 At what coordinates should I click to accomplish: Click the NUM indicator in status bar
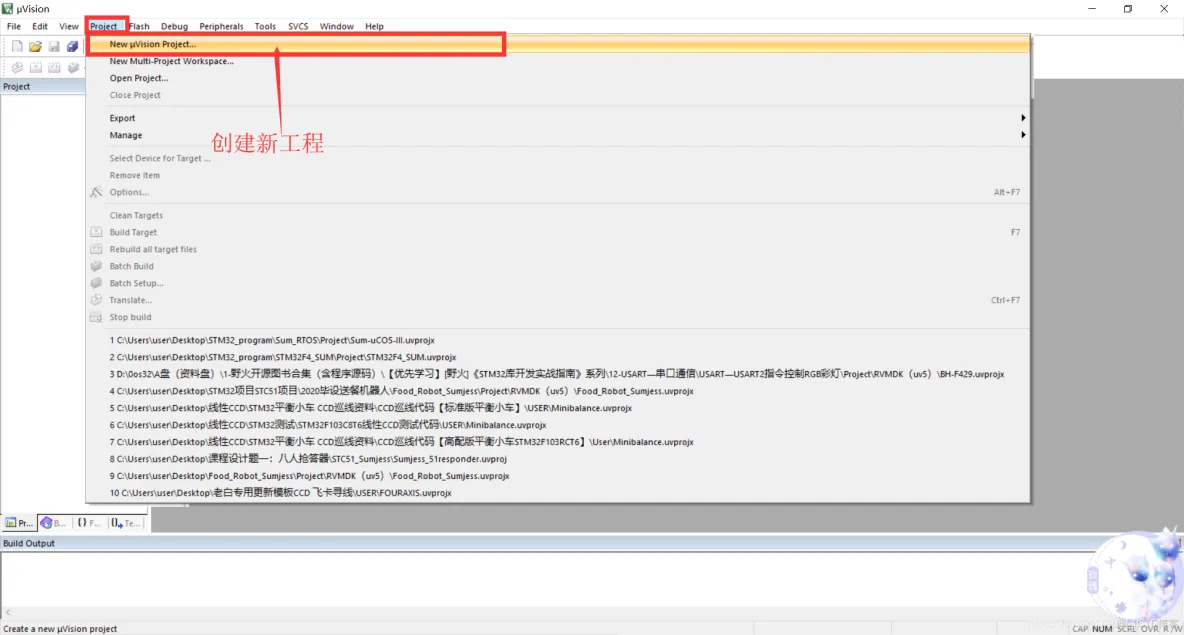point(1102,628)
